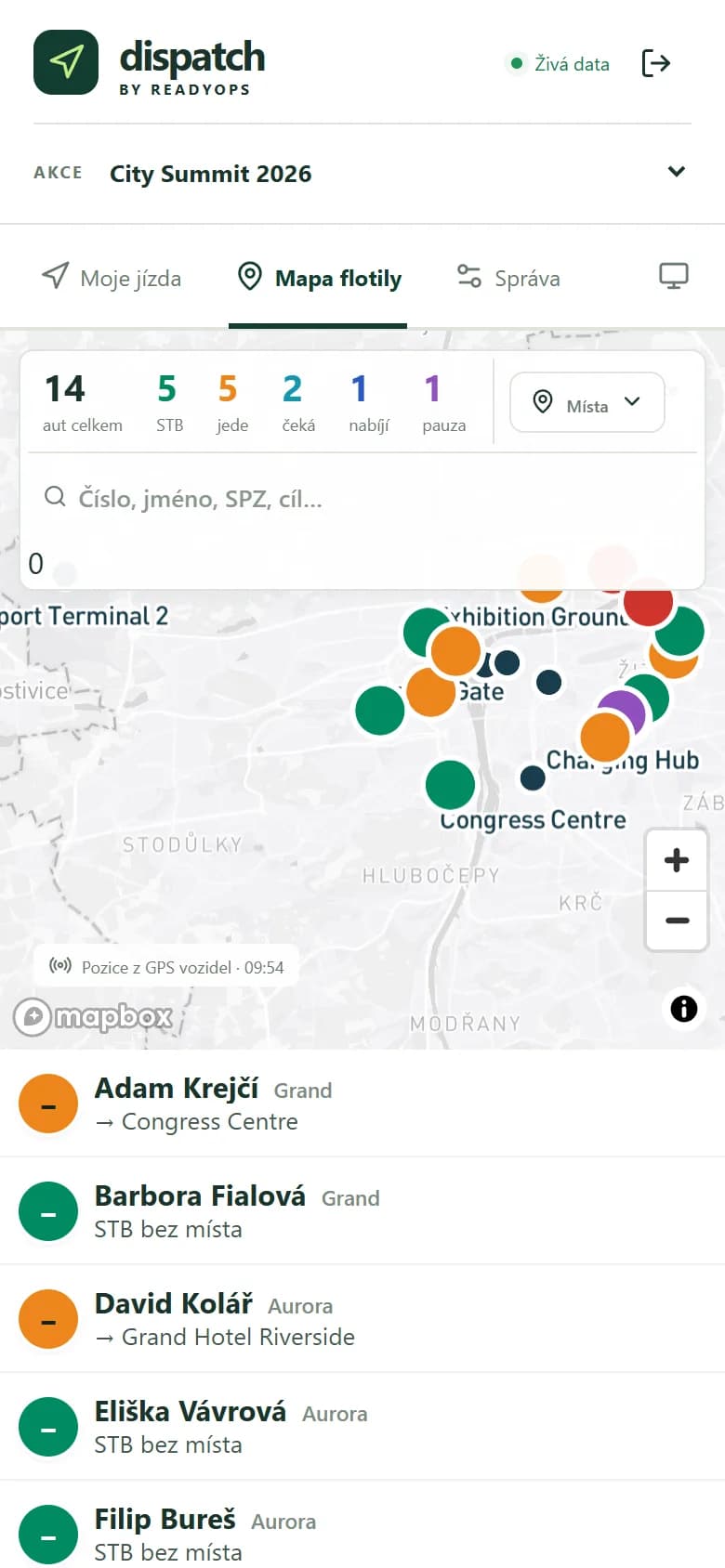725x1568 pixels.
Task: Zoom out the map with minus button
Action: click(677, 921)
